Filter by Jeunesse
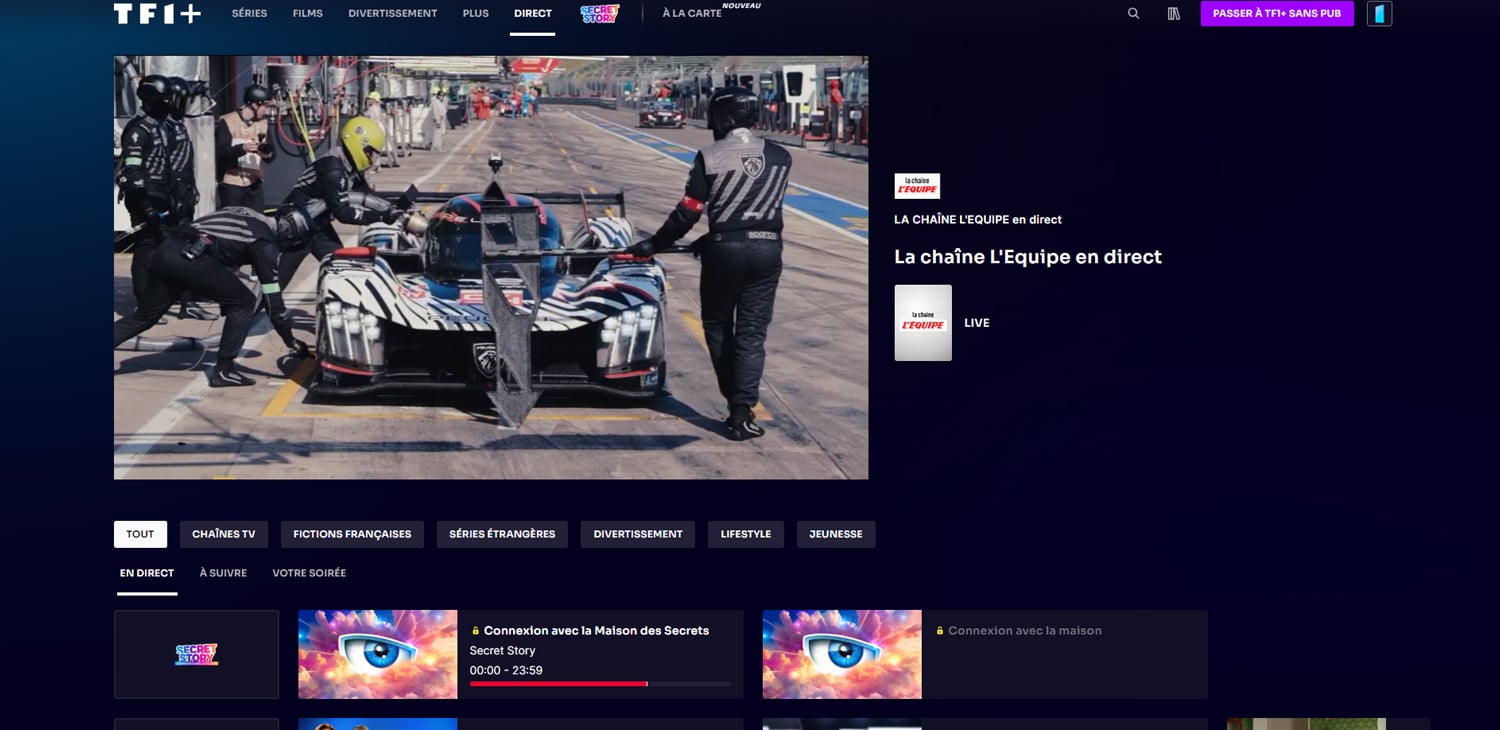1500x730 pixels. [836, 534]
